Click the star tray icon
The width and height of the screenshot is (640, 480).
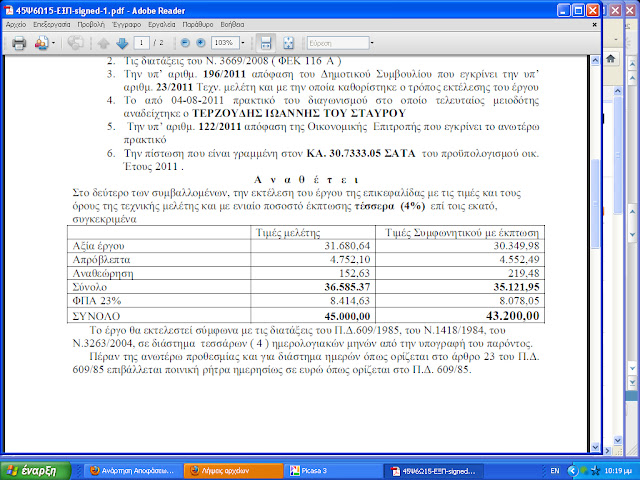(x=595, y=471)
